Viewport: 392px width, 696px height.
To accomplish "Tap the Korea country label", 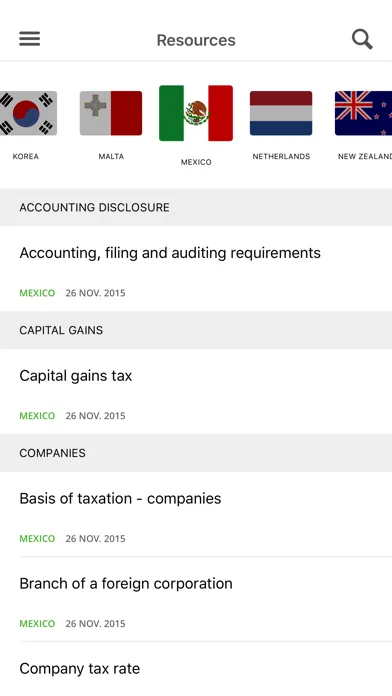I will point(25,156).
